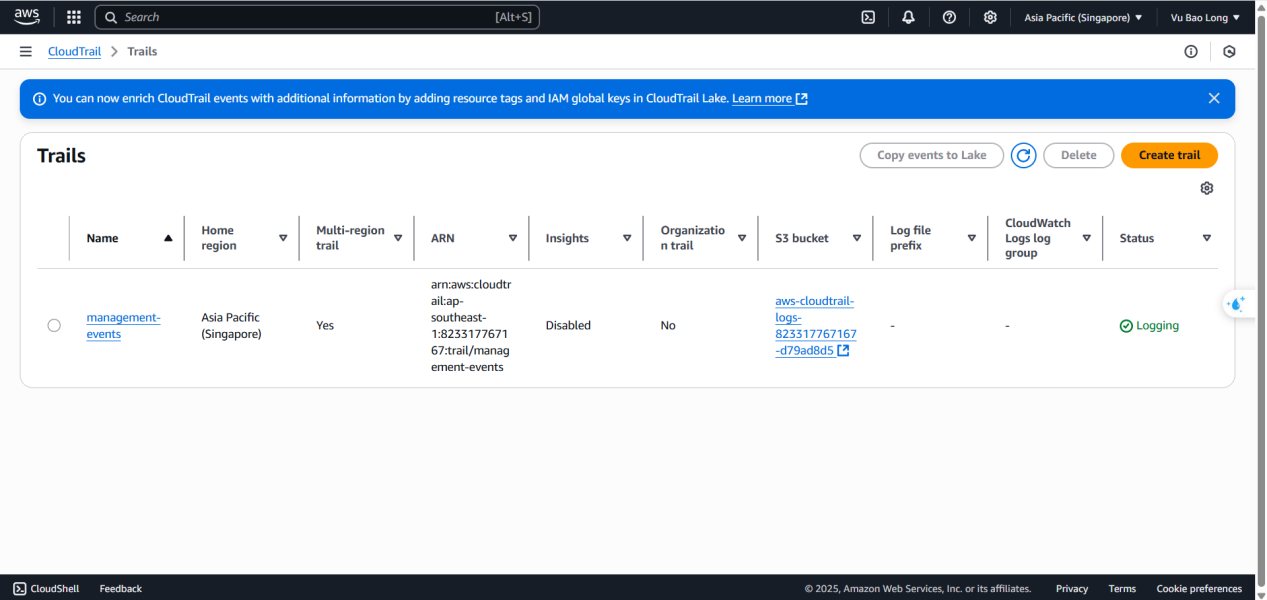Sort by Log file prefix column
The image size is (1267, 600).
tap(972, 238)
